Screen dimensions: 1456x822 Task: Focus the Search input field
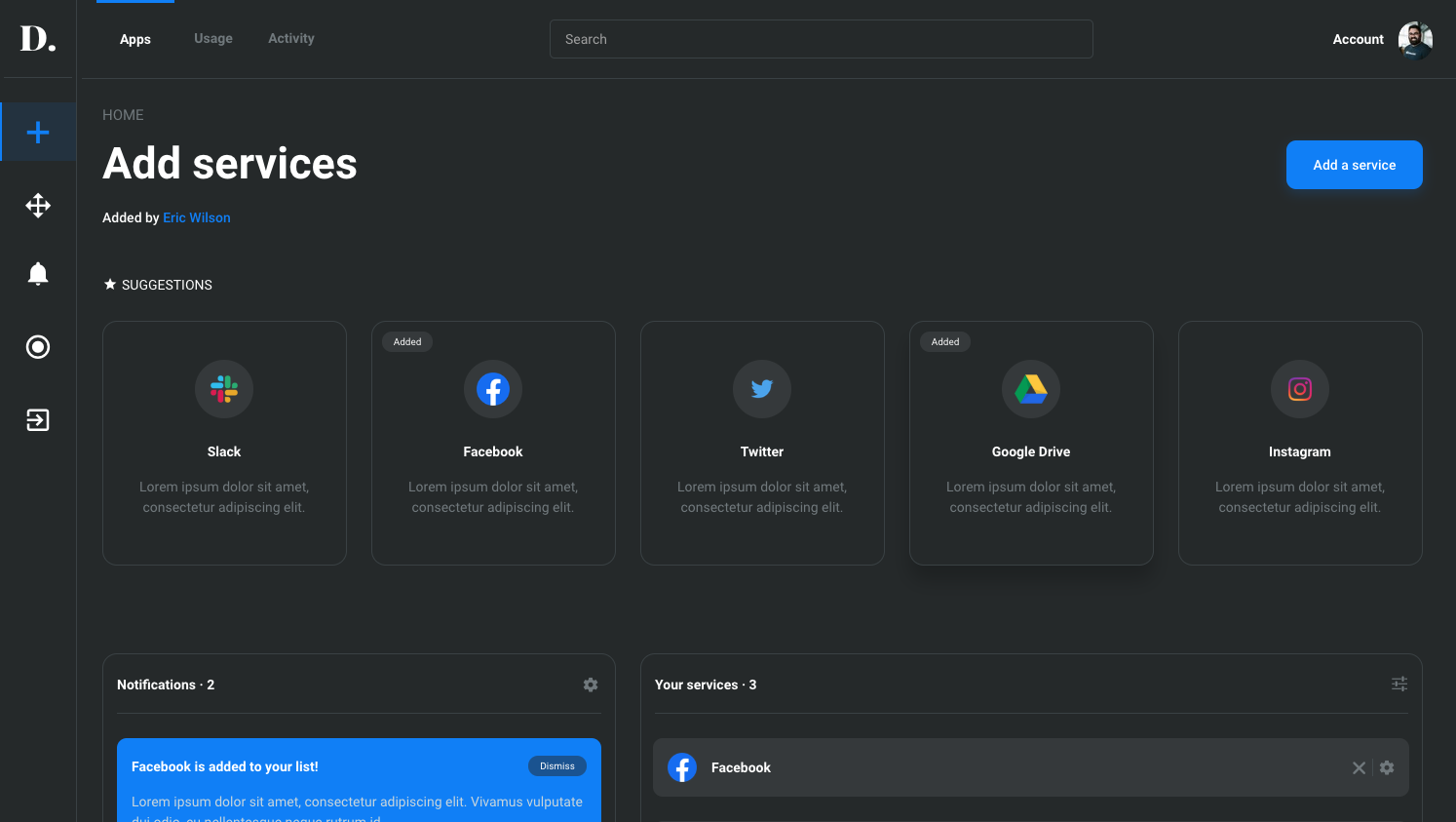coord(822,39)
